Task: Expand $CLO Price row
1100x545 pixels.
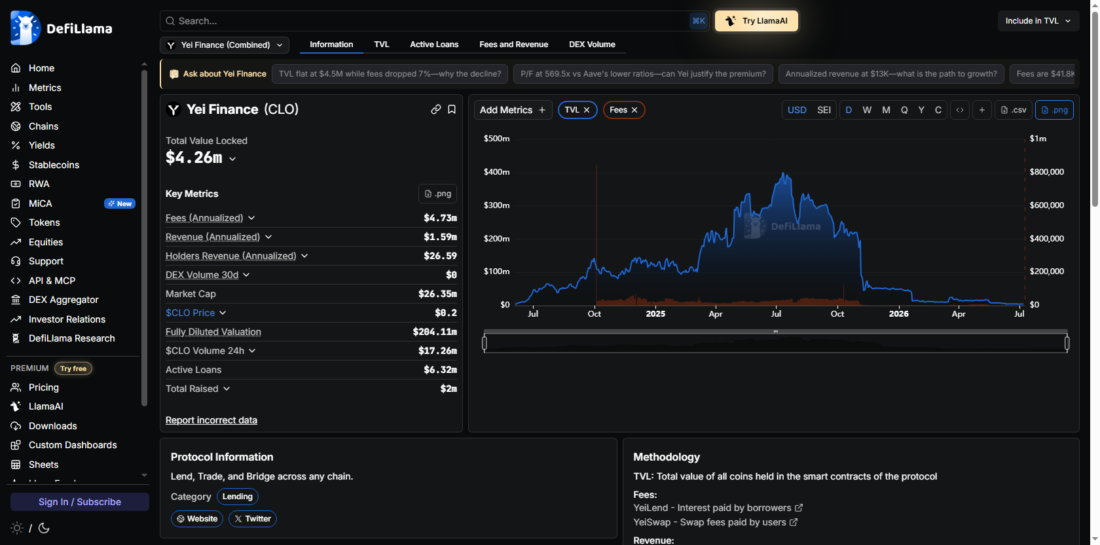Action: [222, 313]
